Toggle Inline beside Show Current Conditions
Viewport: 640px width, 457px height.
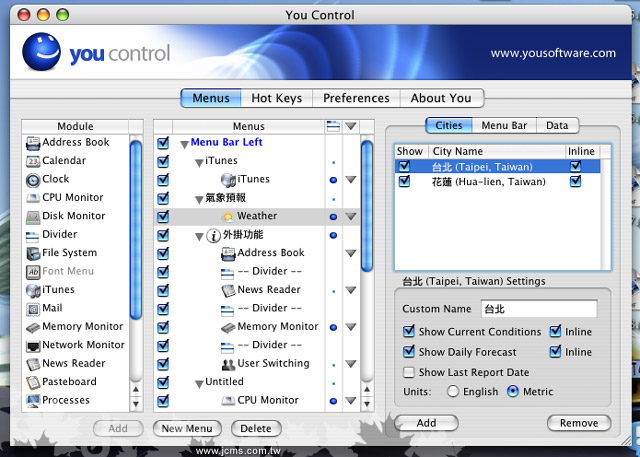(556, 331)
